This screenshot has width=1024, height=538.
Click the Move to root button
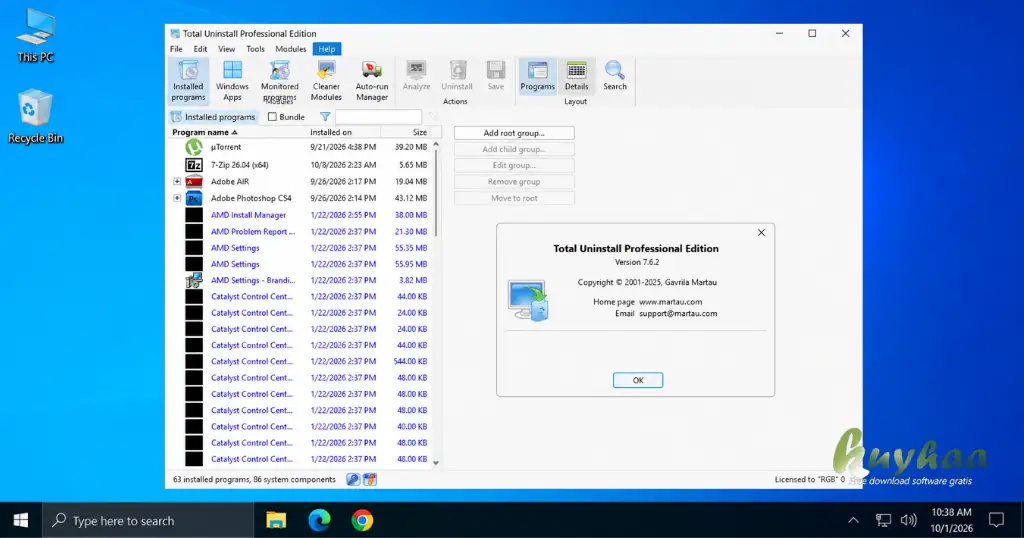[x=514, y=198]
